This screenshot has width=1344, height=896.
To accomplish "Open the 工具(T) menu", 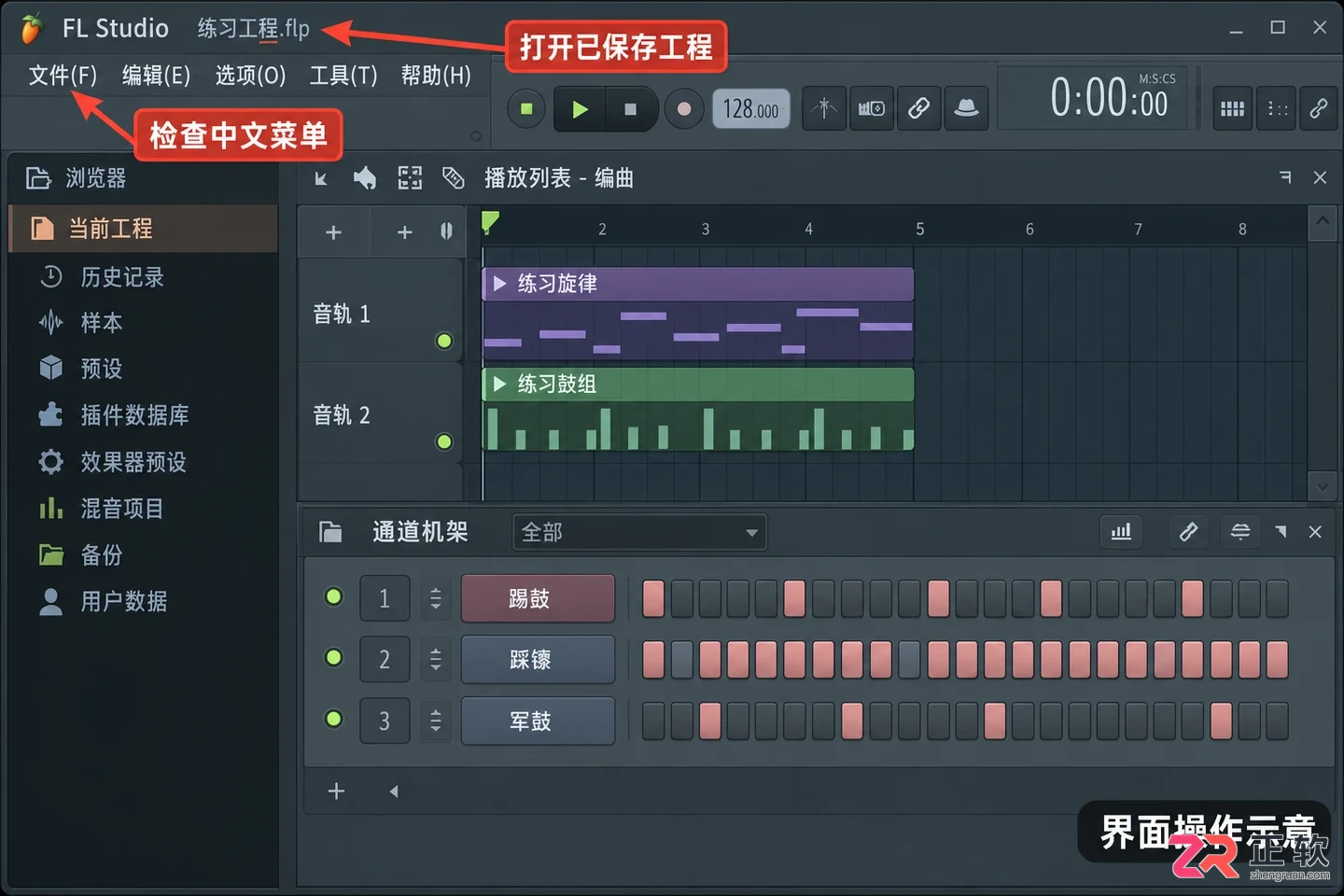I will point(343,76).
